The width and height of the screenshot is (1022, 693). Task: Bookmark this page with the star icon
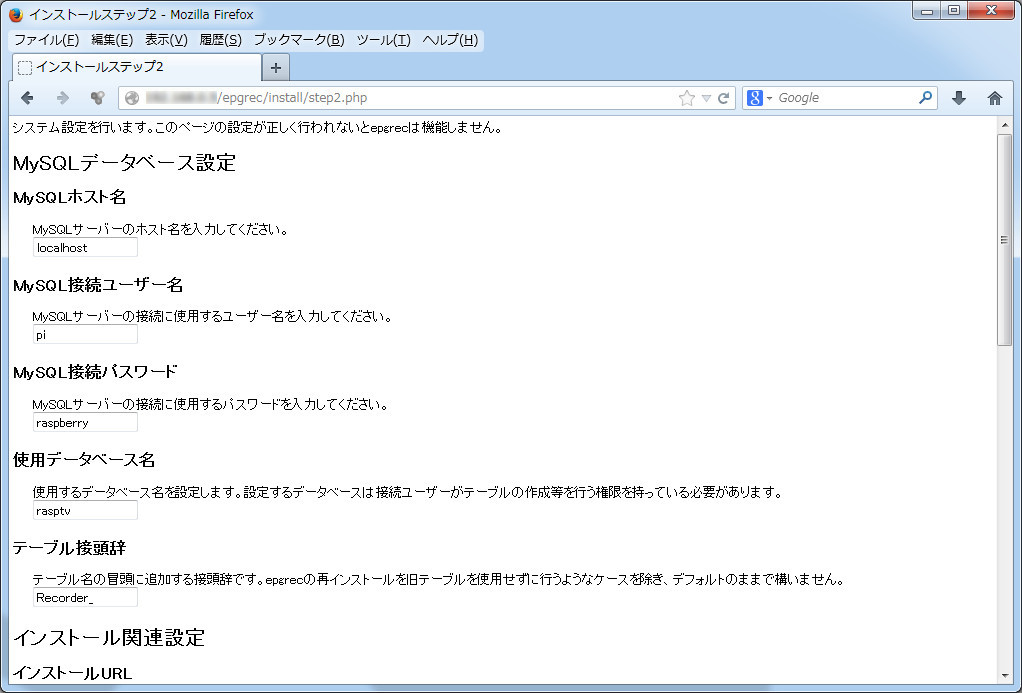click(x=686, y=98)
